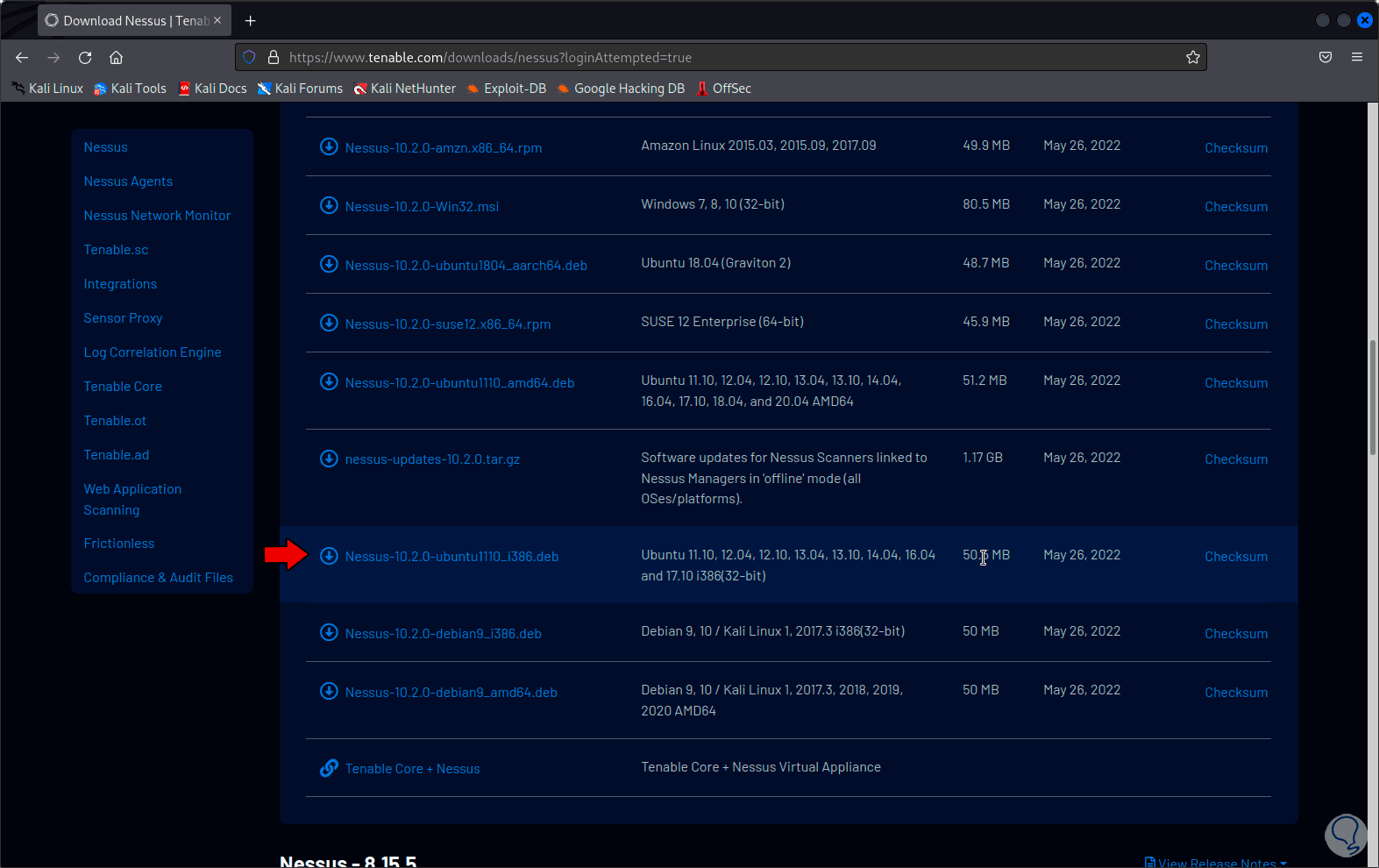Click download icon for Nessus-10.2.0-Win32.msi
Screen dimensions: 1379x868
click(329, 205)
